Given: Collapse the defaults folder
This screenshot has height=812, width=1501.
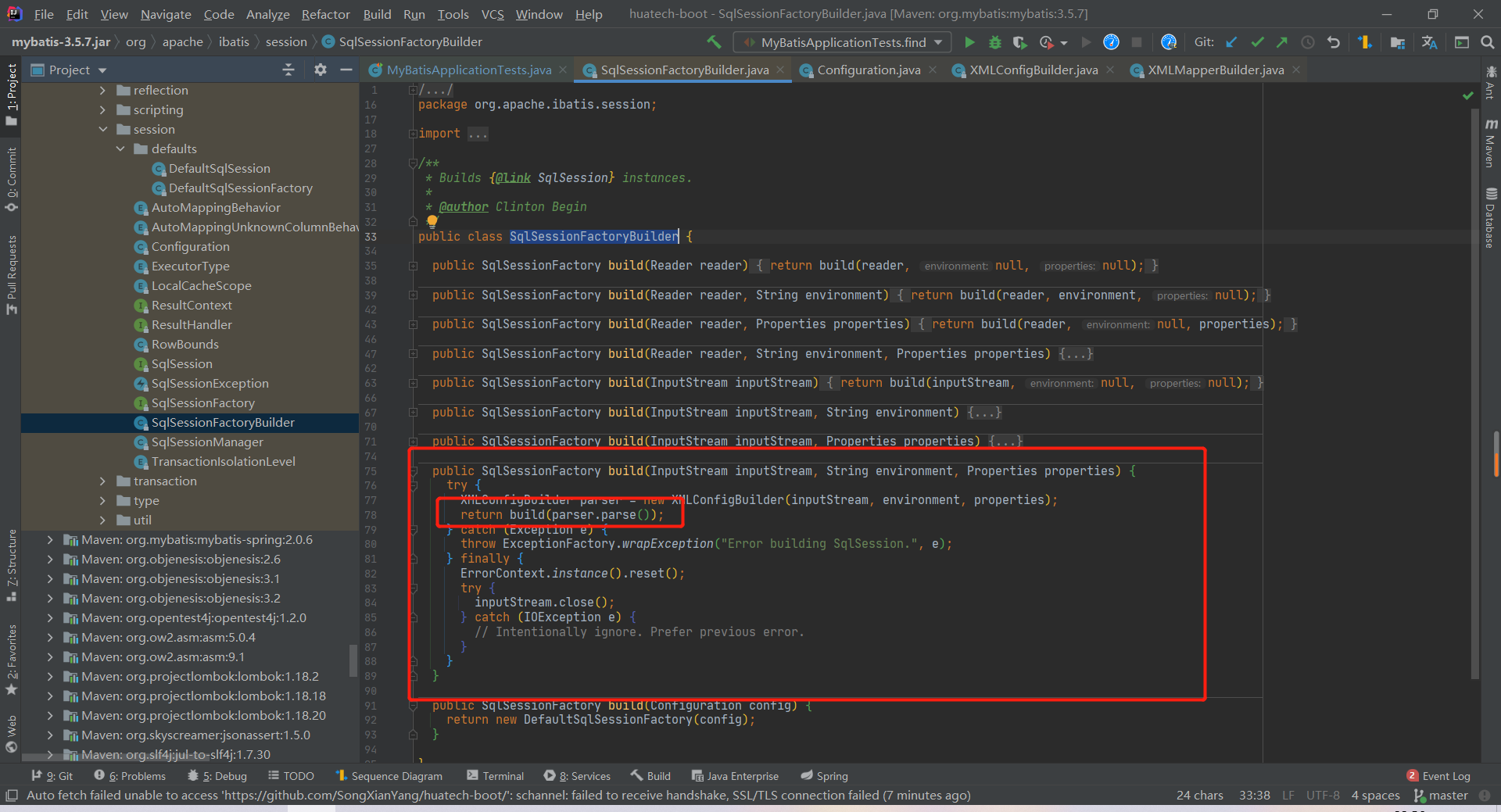Looking at the screenshot, I should [x=120, y=149].
